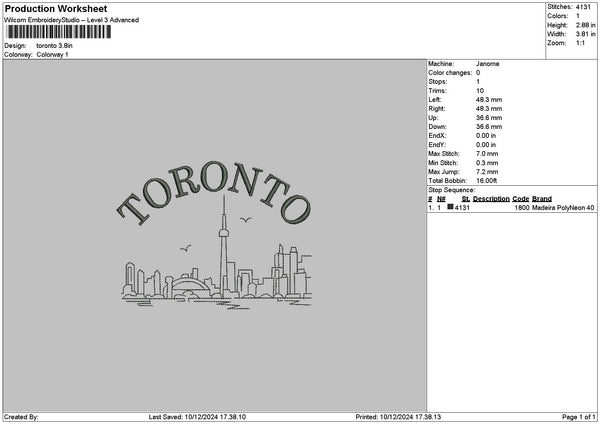The image size is (600, 424).
Task: Click the Printed timestamp
Action: click(x=398, y=417)
